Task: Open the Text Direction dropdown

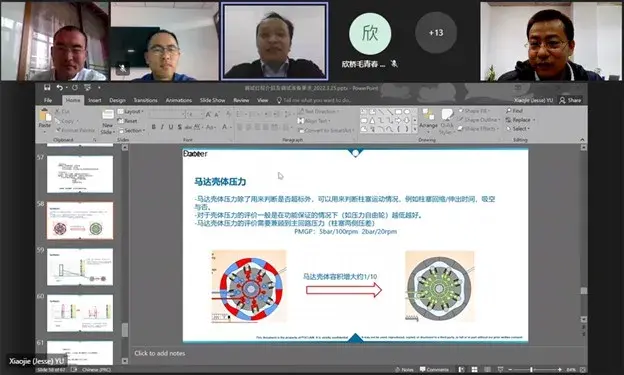Action: [x=318, y=111]
